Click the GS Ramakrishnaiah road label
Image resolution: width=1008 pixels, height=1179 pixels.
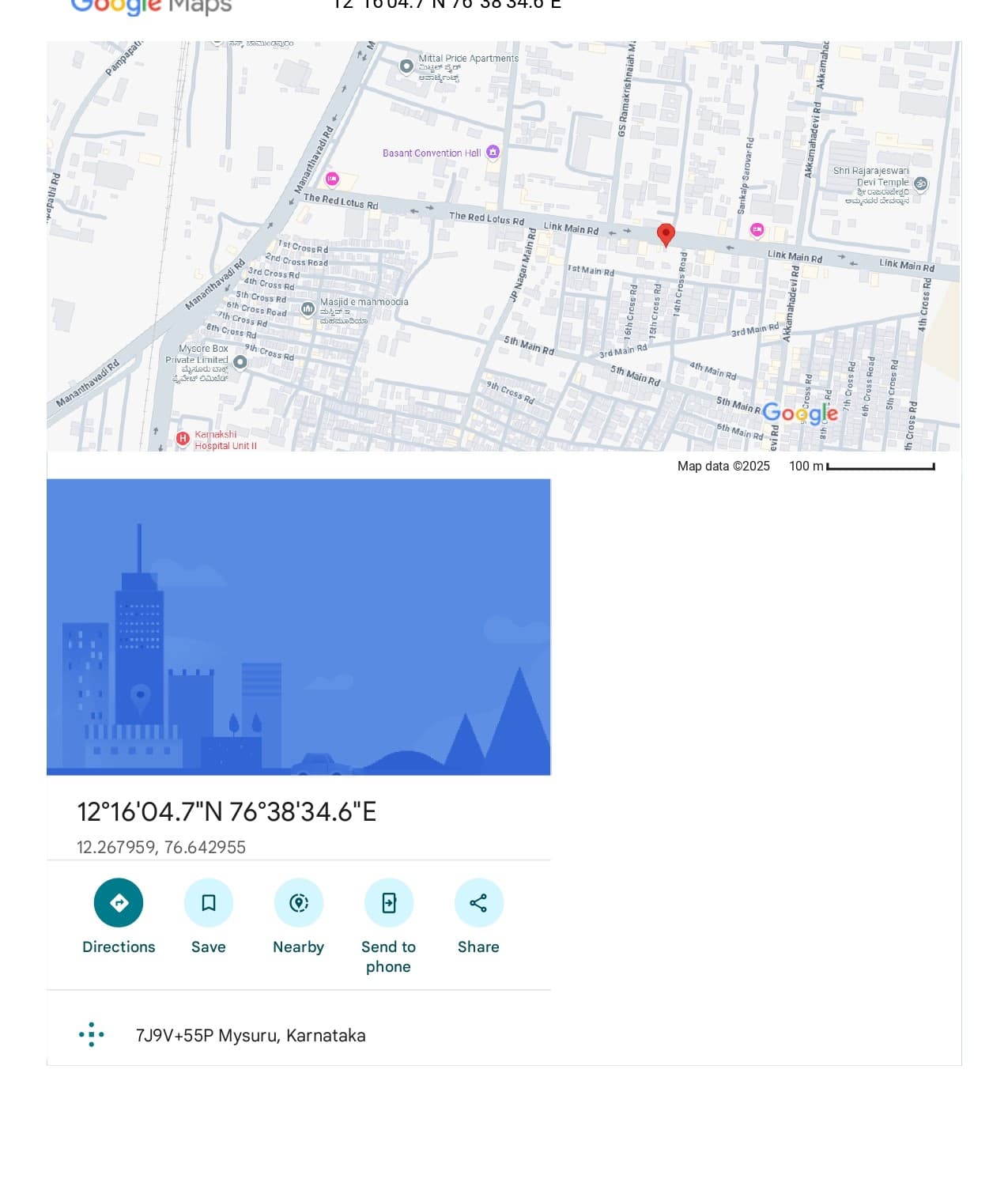pos(627,89)
